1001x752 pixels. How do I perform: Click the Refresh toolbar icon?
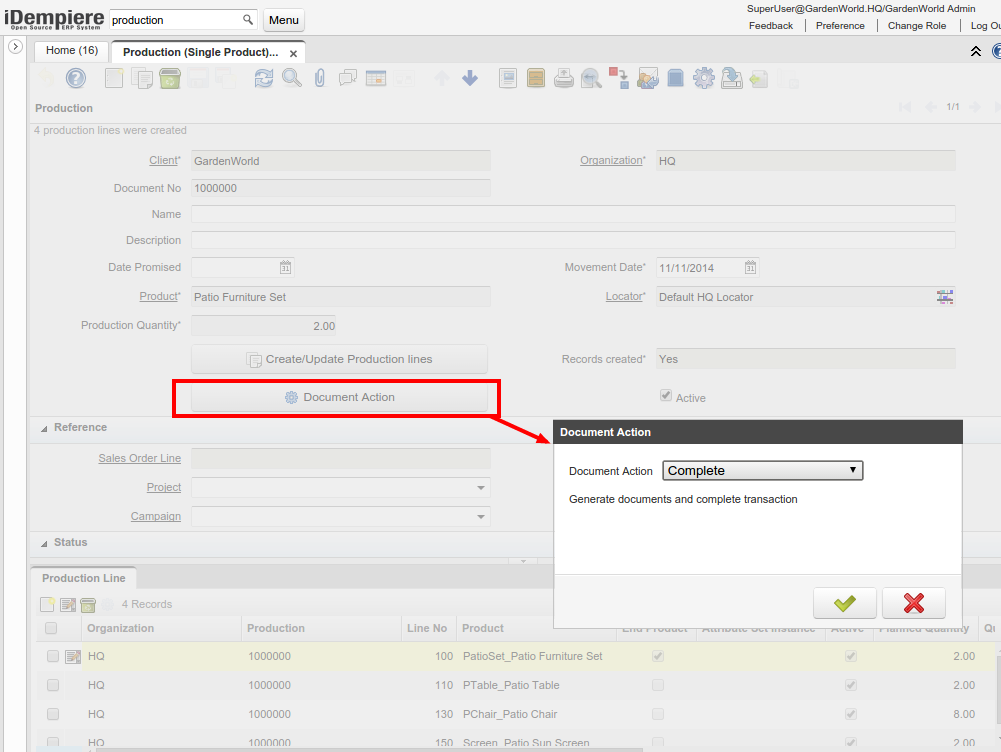click(263, 78)
